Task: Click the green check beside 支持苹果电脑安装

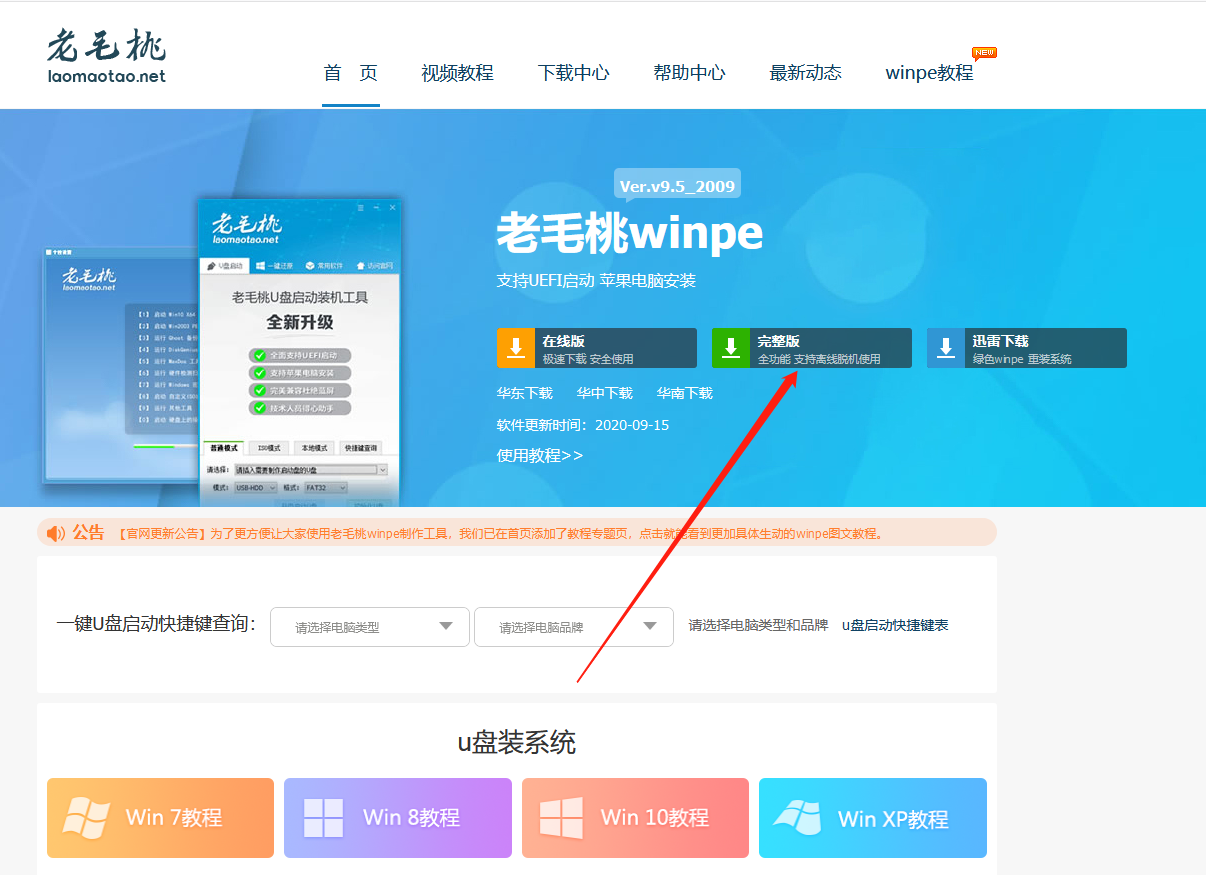Action: pos(259,373)
